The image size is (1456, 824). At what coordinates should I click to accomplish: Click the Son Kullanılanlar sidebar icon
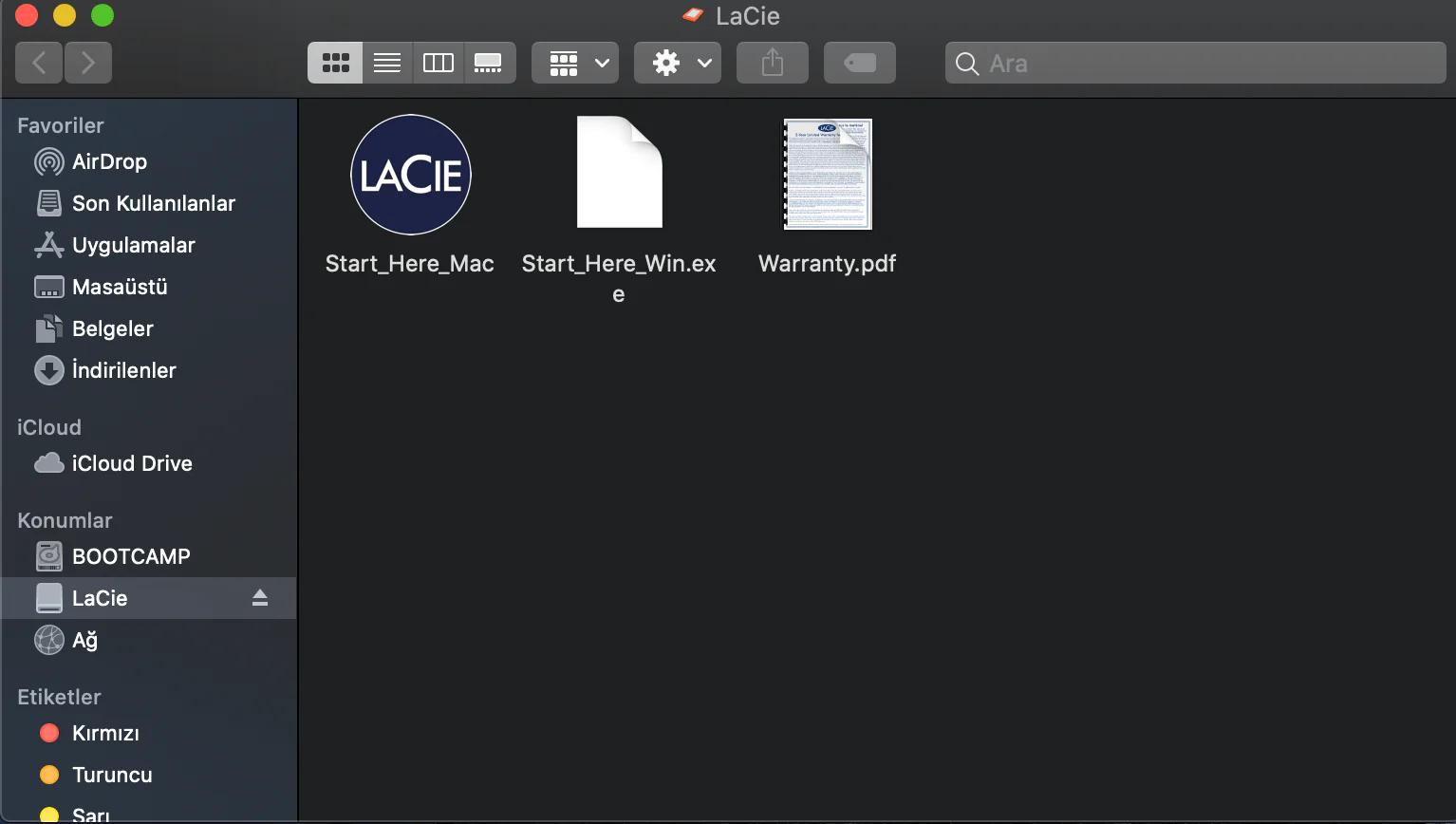(49, 203)
